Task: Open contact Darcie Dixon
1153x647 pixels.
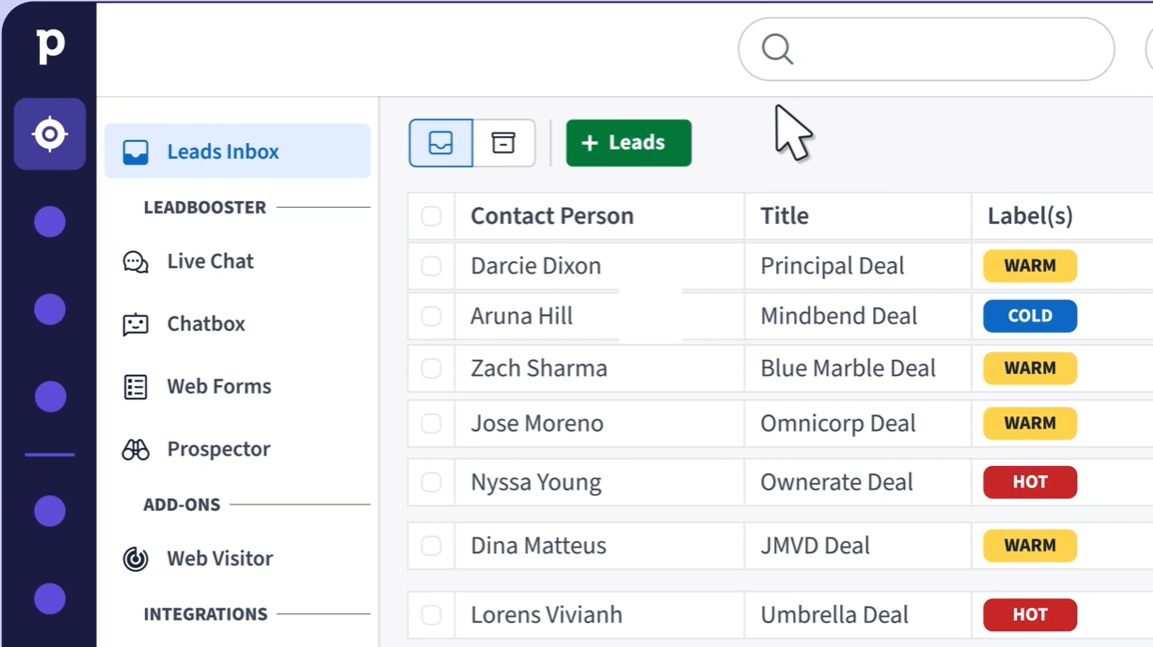Action: pyautogui.click(x=536, y=265)
